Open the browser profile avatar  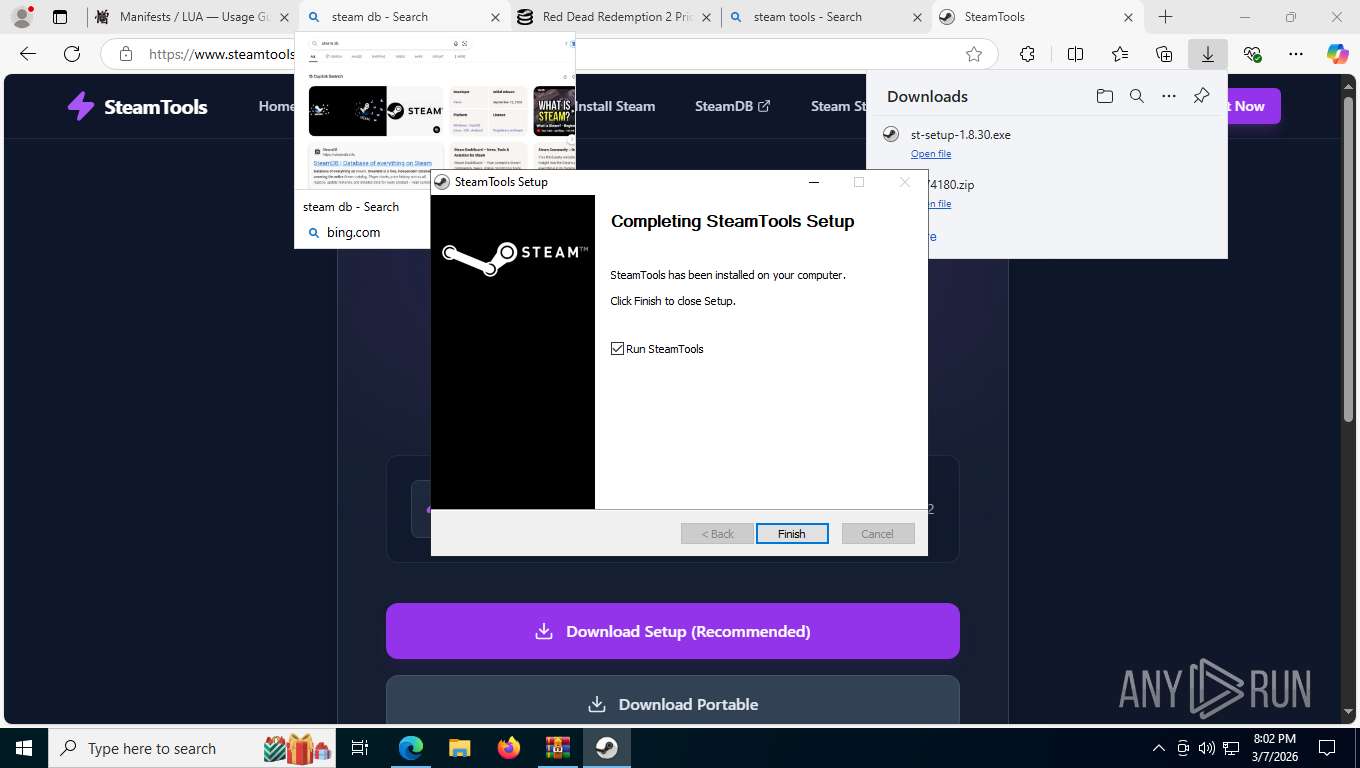click(21, 17)
